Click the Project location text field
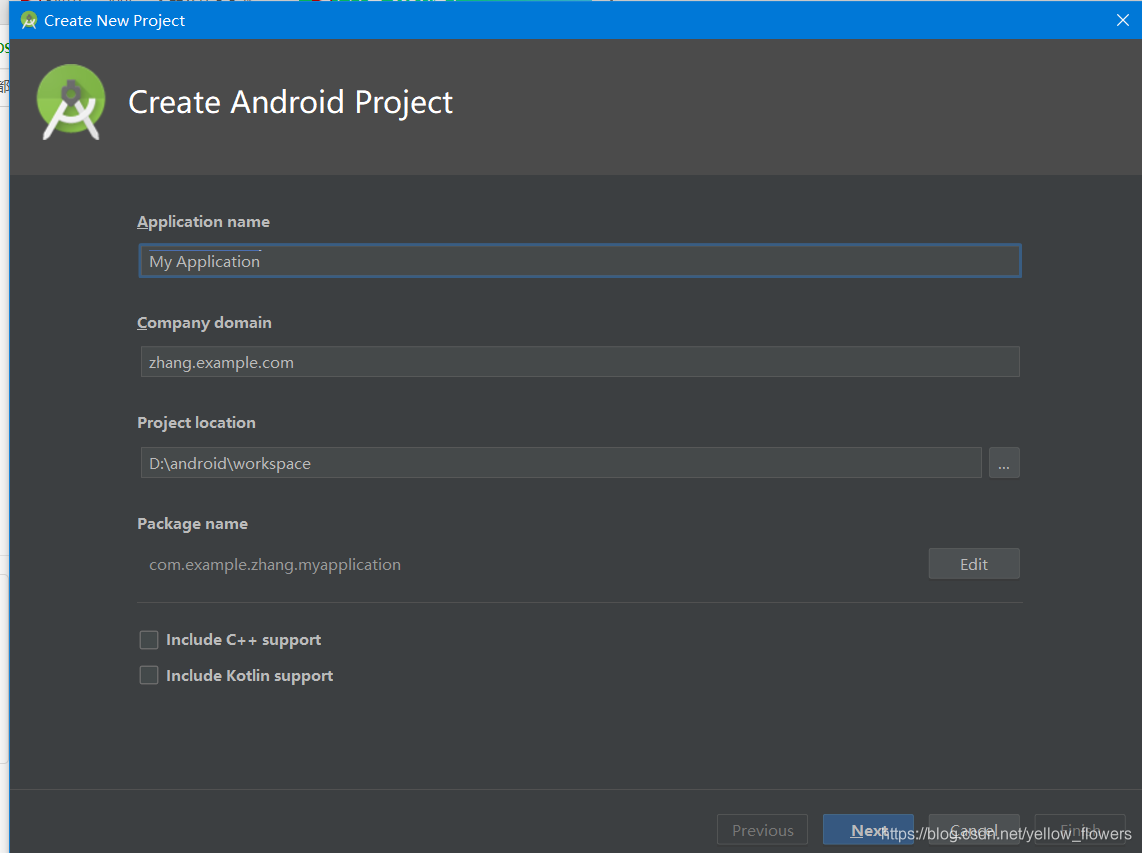This screenshot has height=853, width=1142. [x=561, y=463]
